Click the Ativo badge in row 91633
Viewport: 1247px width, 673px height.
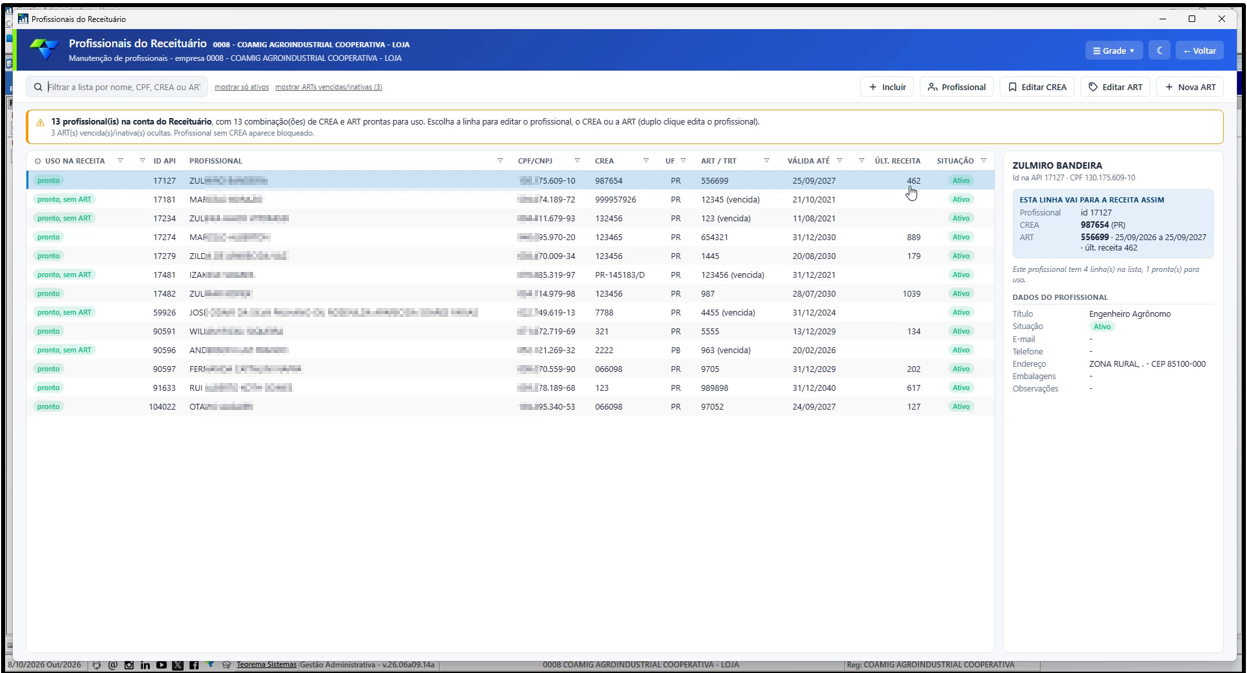coord(961,388)
